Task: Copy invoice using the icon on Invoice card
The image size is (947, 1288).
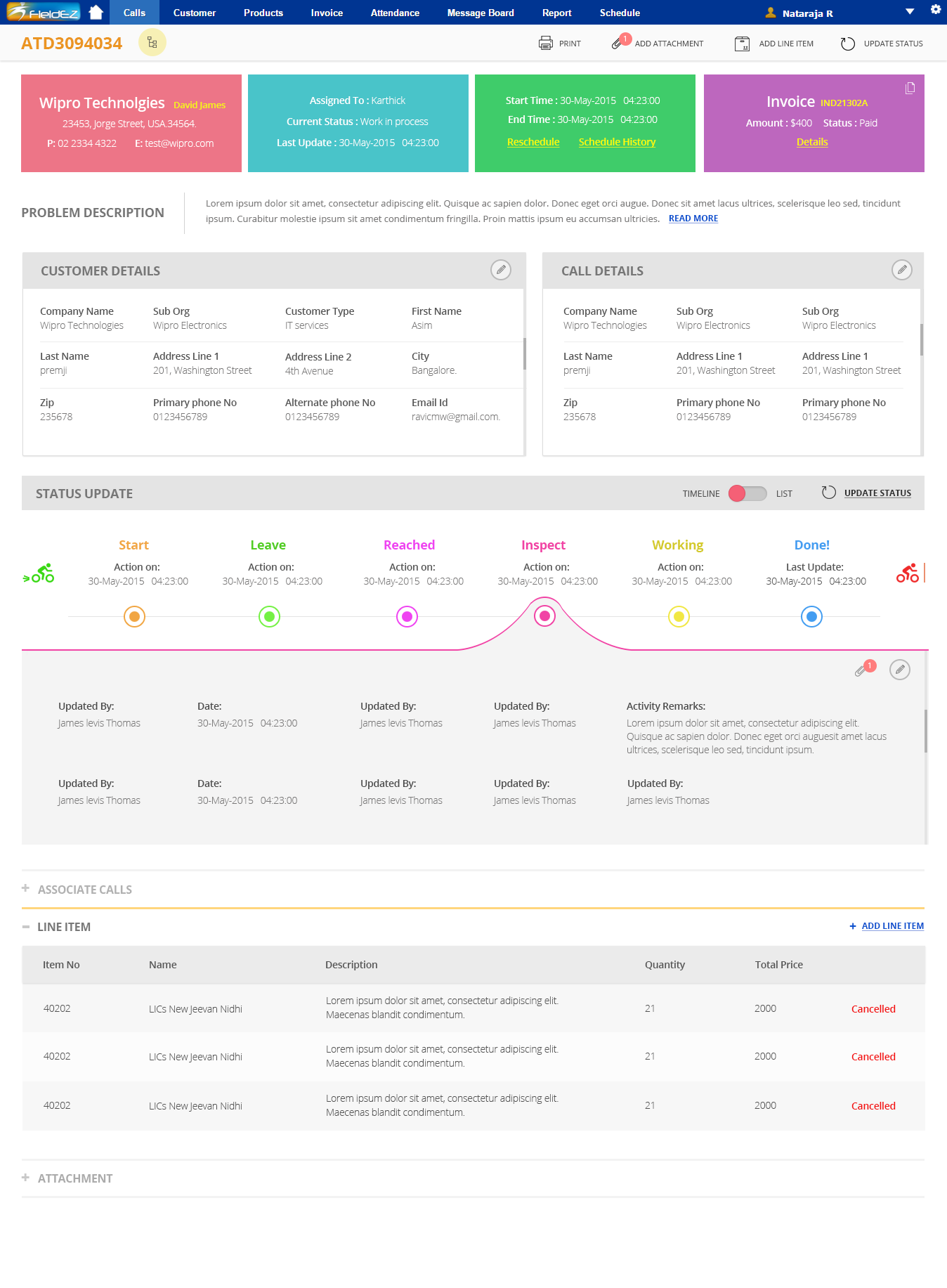Action: click(x=910, y=88)
